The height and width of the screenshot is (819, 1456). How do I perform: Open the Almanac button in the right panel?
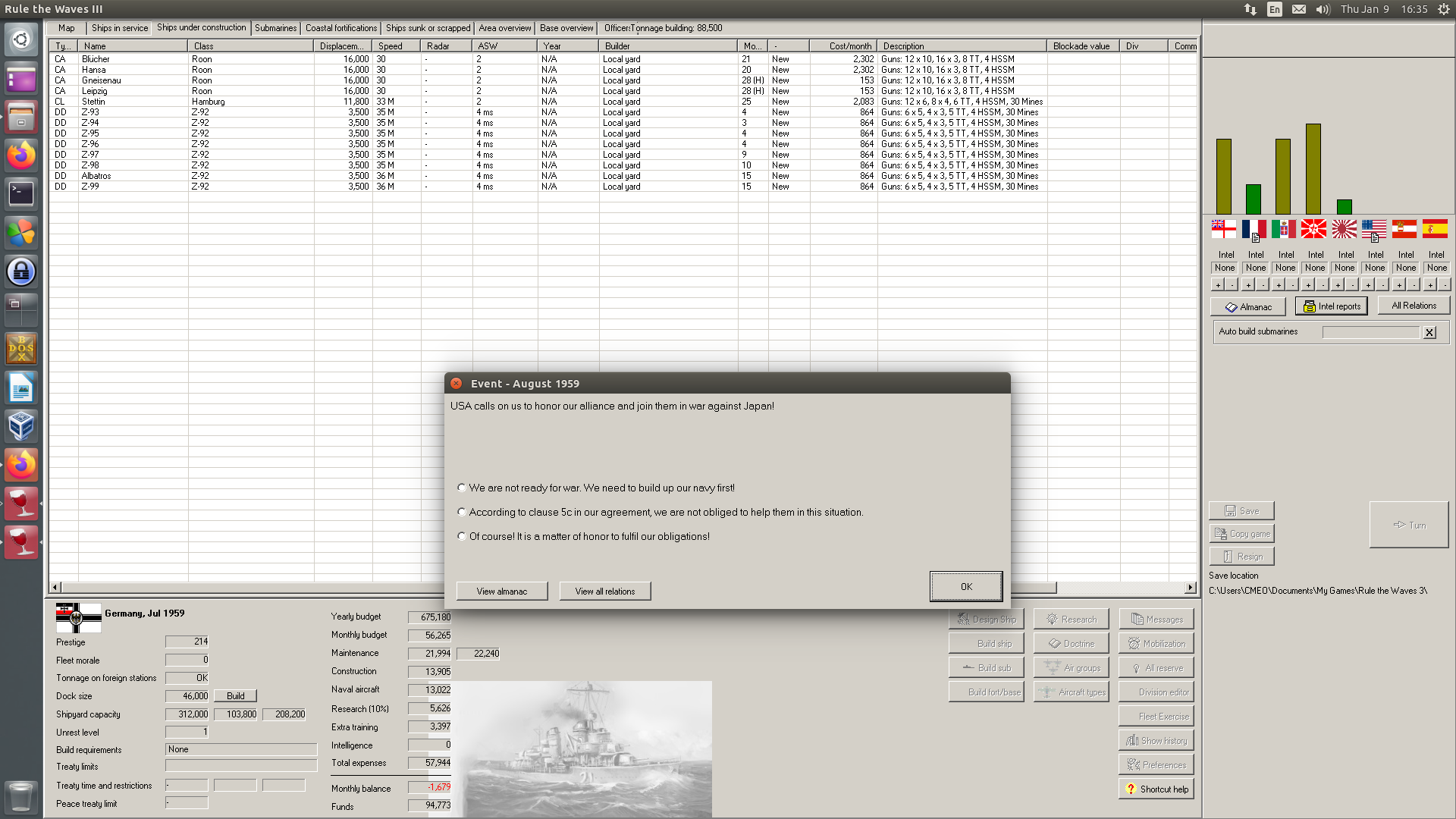[x=1248, y=307]
